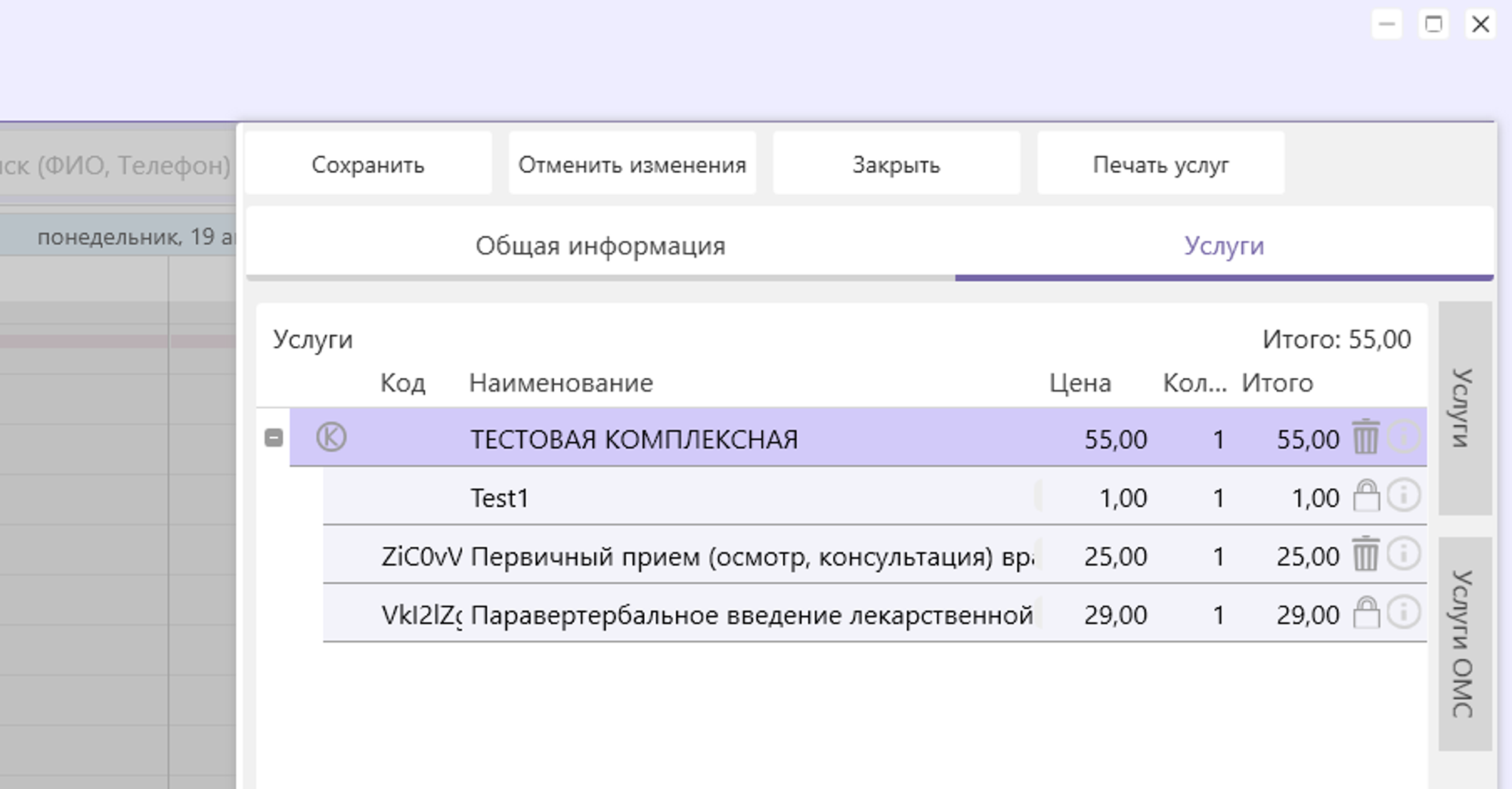This screenshot has height=789, width=1512.
Task: Show info for Test1 service
Action: pos(1404,496)
